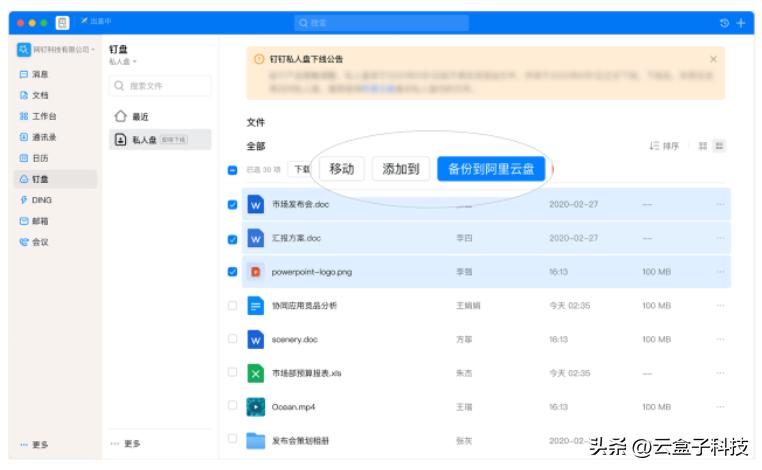Open file Ocean.mp4
Viewport: 762px width, 470px height.
[x=293, y=407]
